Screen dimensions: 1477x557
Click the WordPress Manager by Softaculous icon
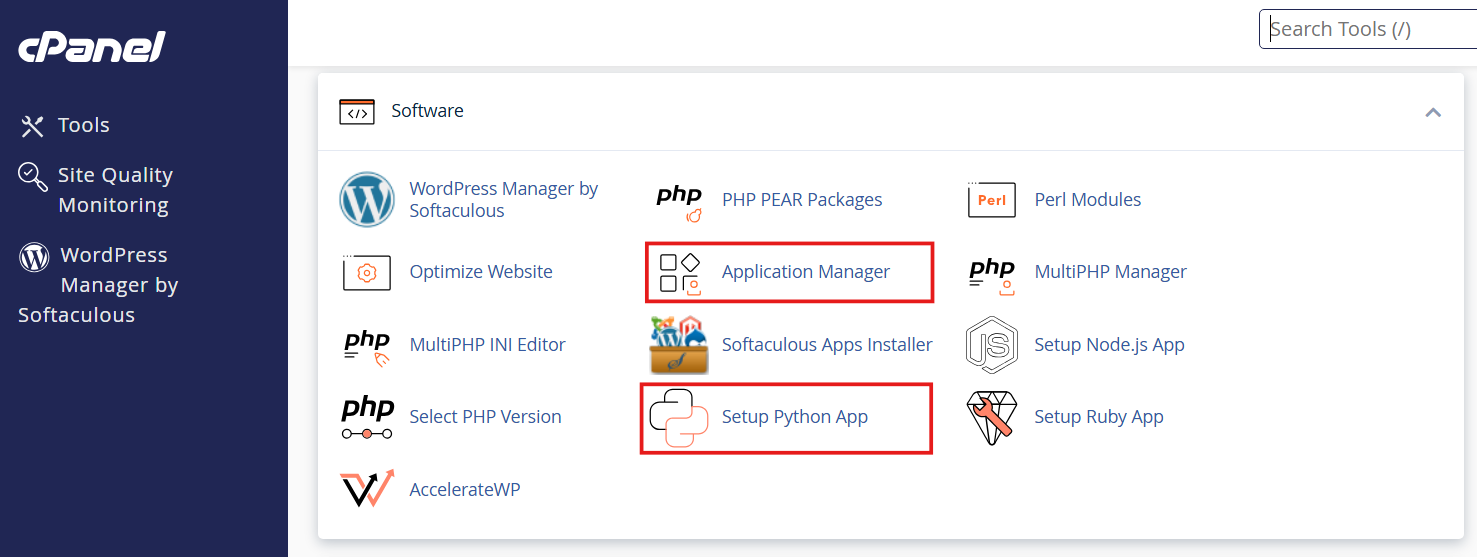tap(367, 199)
